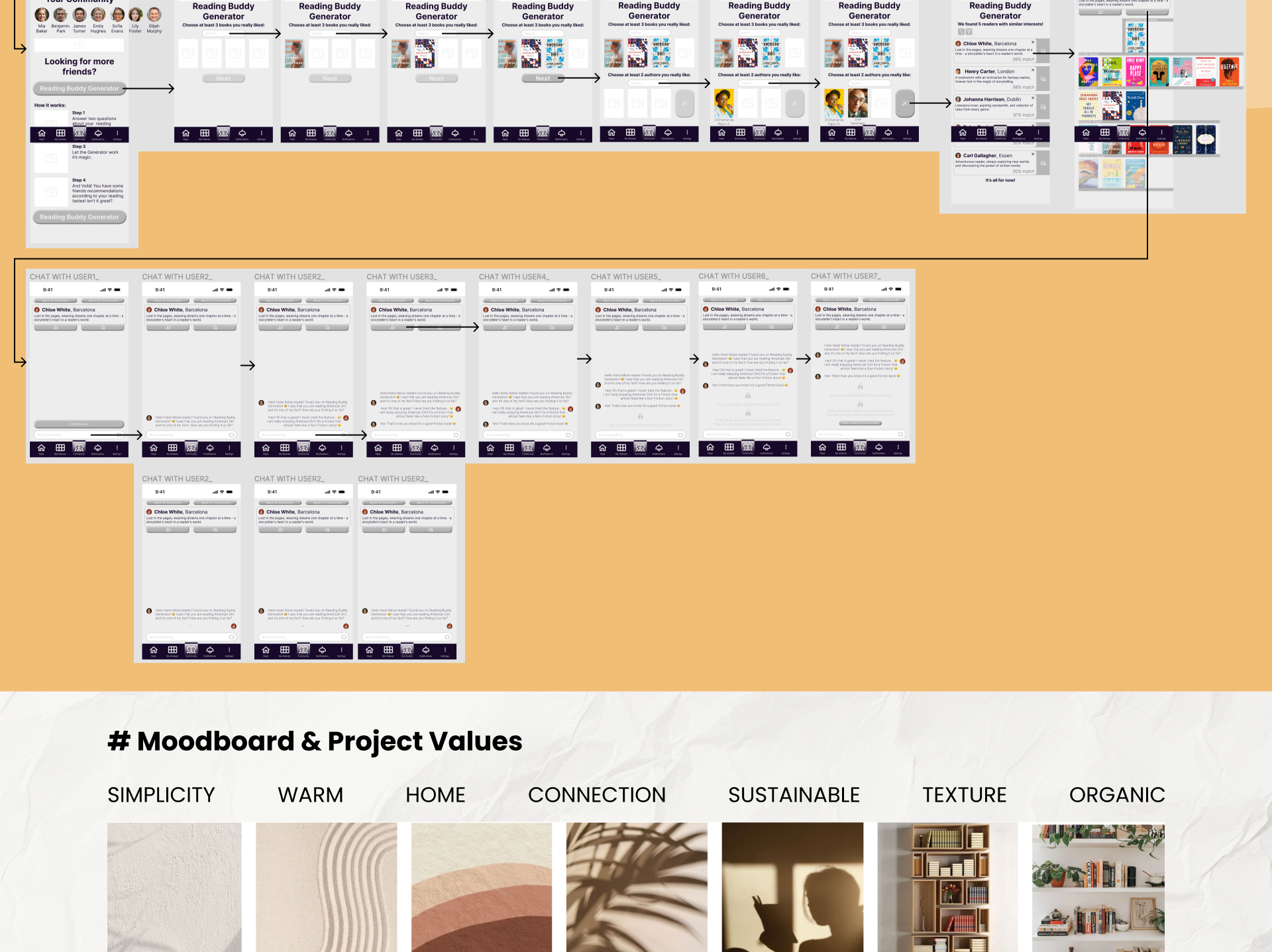Select Mia Baker's avatar

[x=42, y=15]
